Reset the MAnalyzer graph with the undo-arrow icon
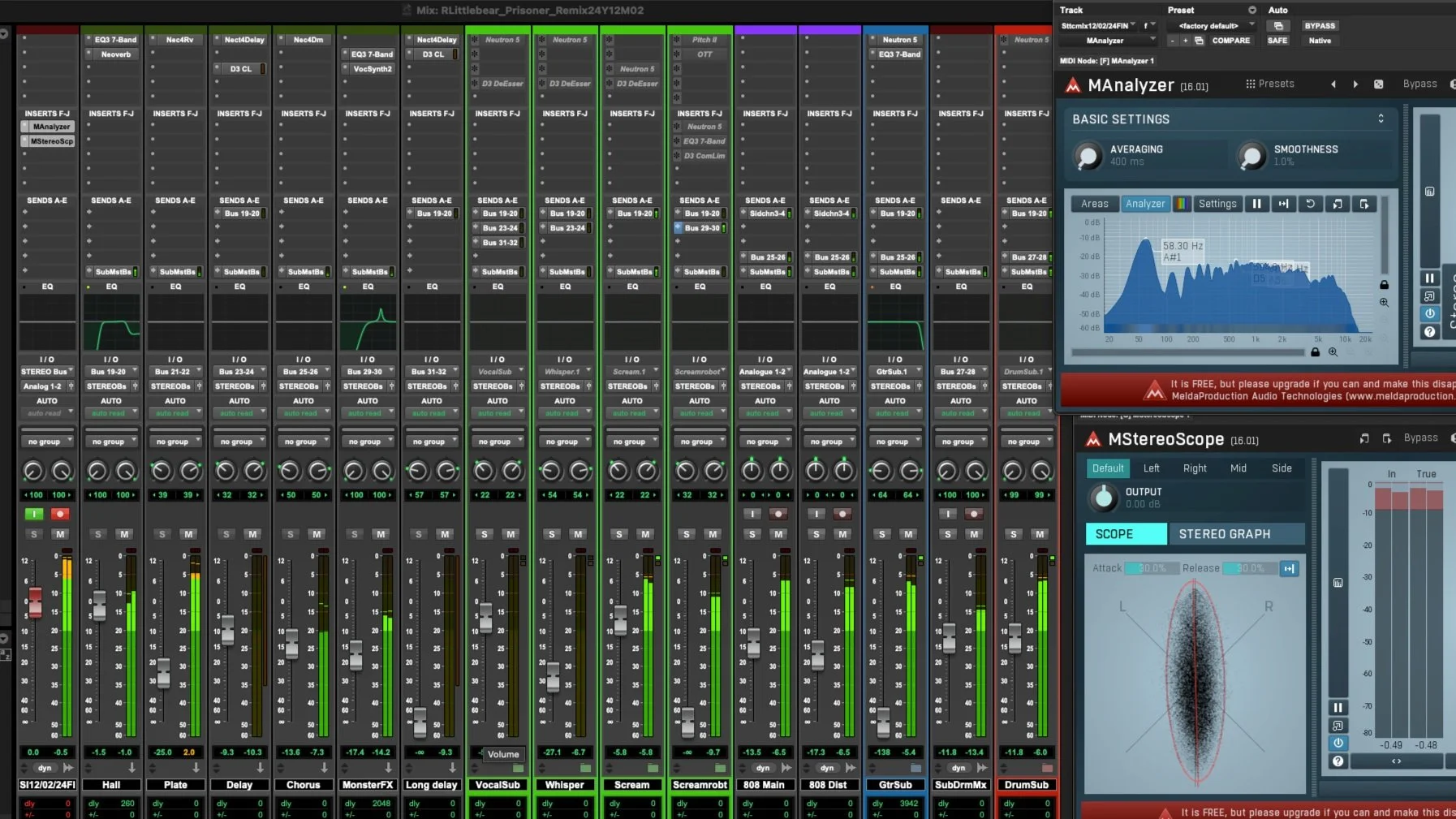 pos(1310,204)
